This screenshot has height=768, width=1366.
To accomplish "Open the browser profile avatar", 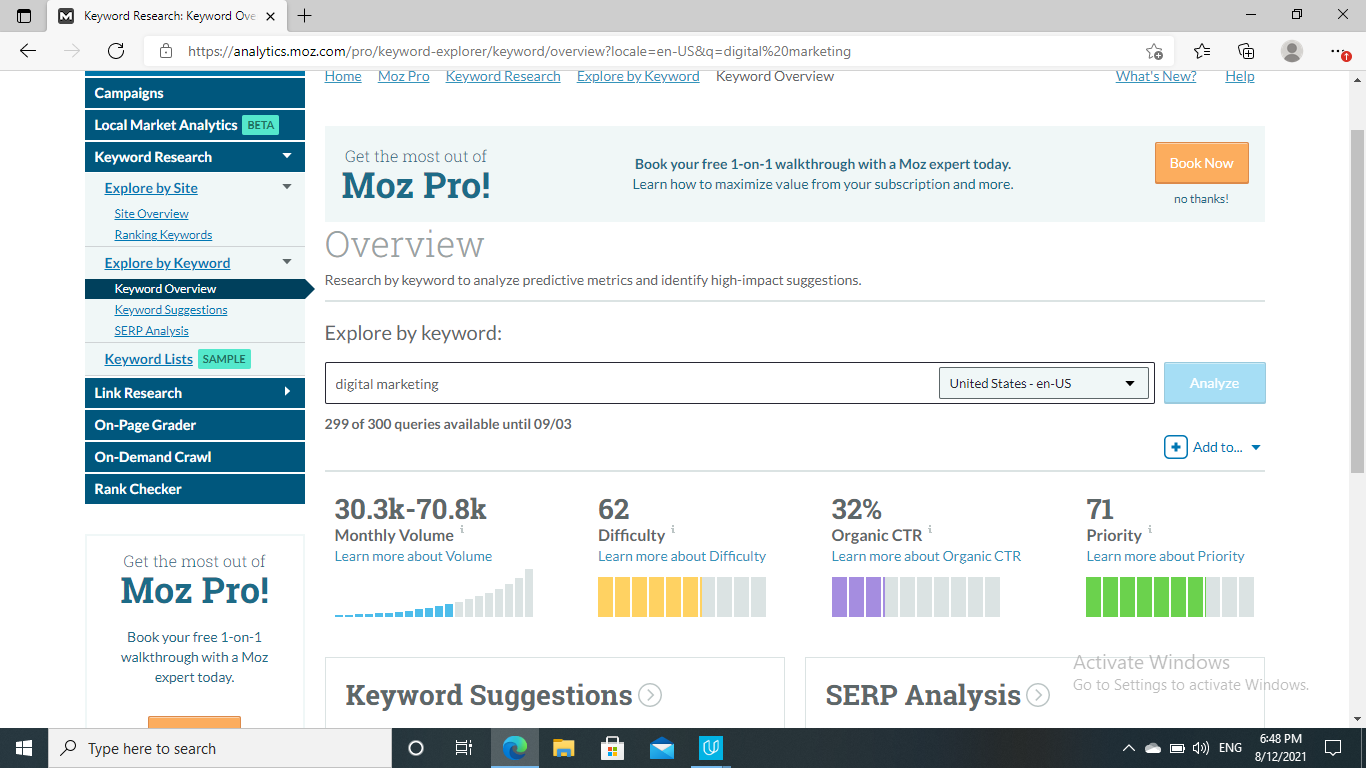I will (1292, 51).
